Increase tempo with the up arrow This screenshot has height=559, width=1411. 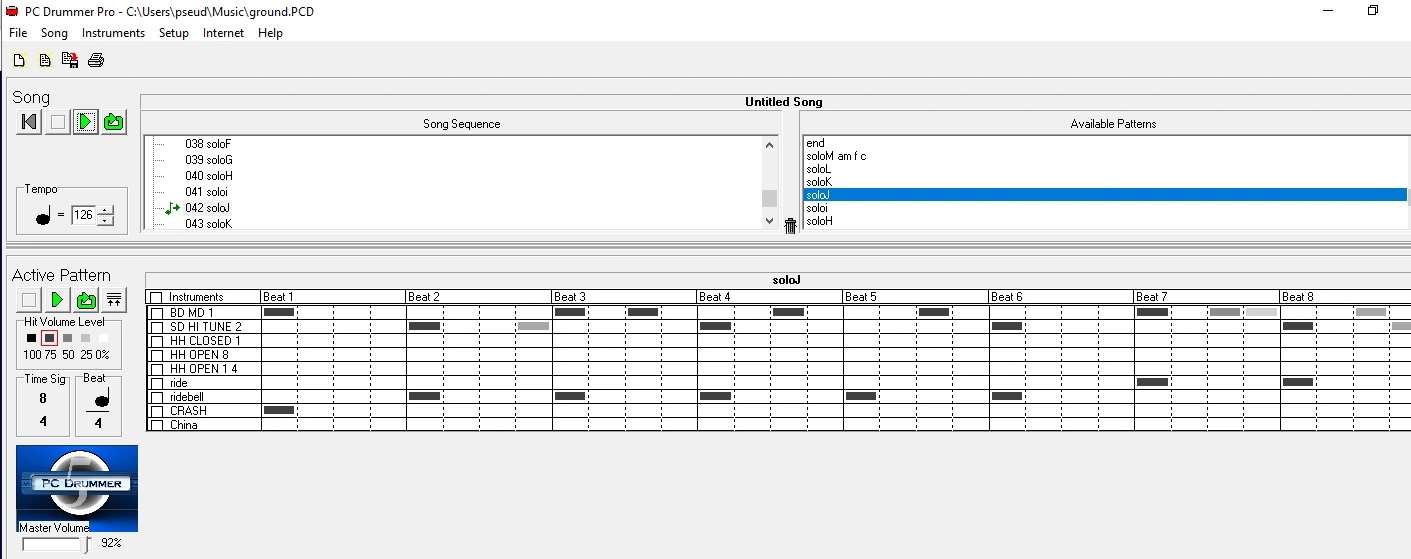pyautogui.click(x=106, y=210)
